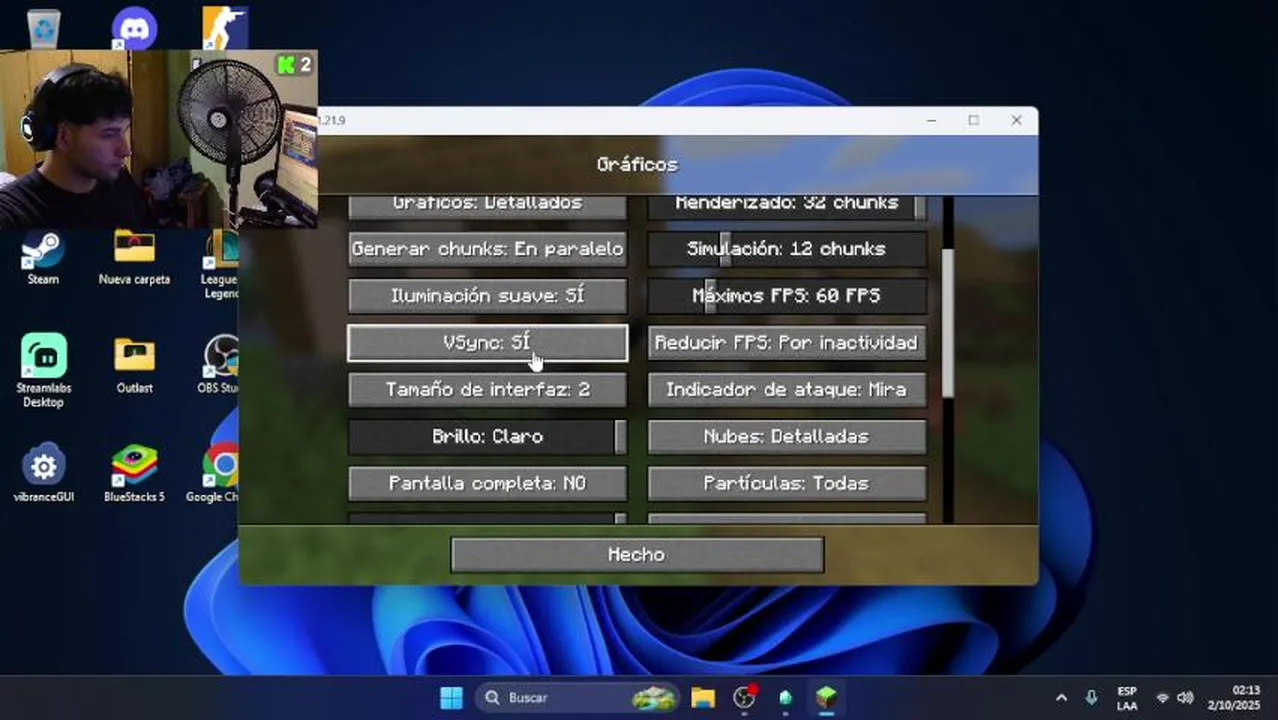Open the OBS Studio shortcut
Screen dimensions: 1278x720
(219, 366)
